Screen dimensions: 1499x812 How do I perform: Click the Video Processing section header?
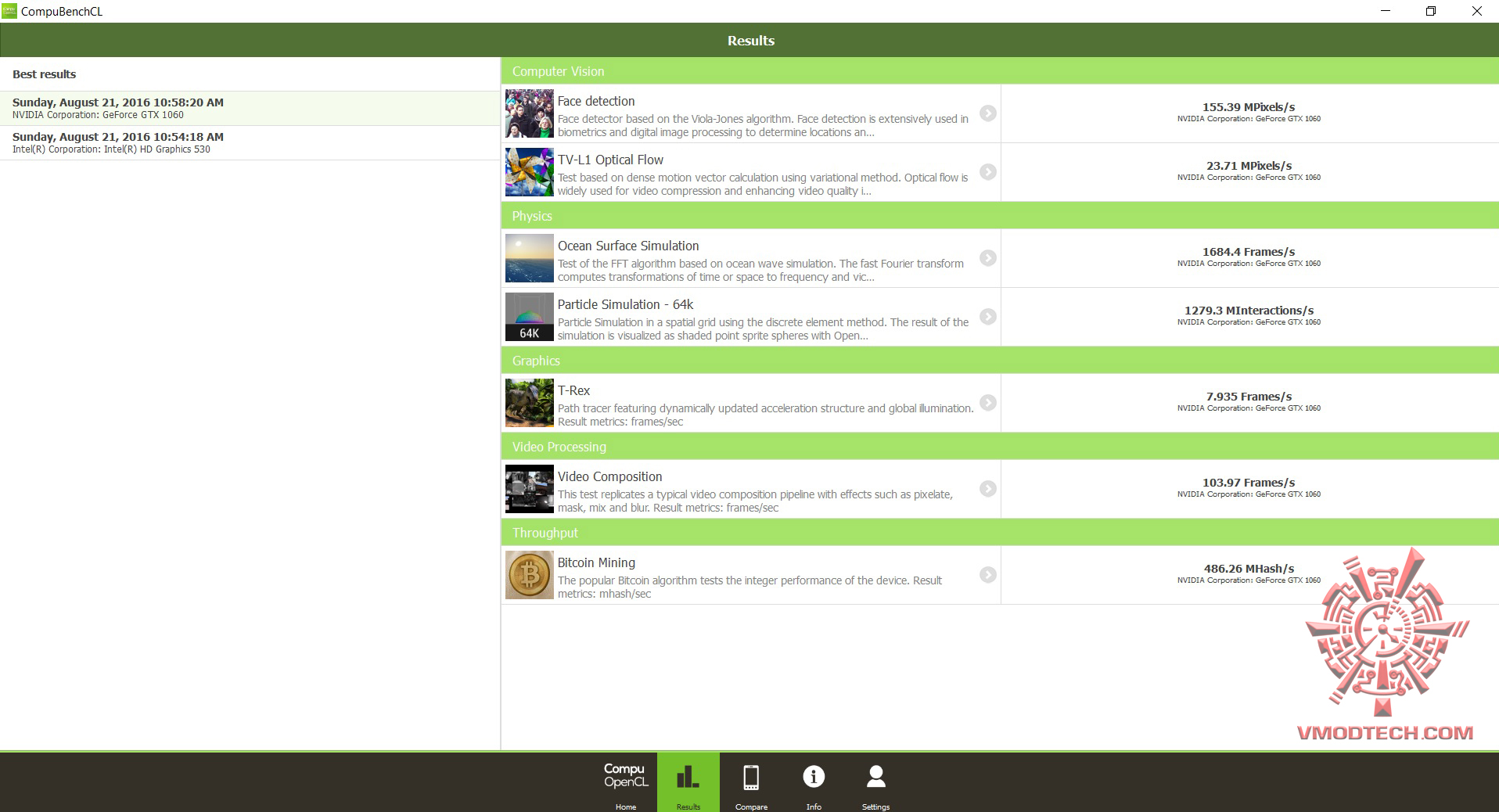pyautogui.click(x=1000, y=447)
